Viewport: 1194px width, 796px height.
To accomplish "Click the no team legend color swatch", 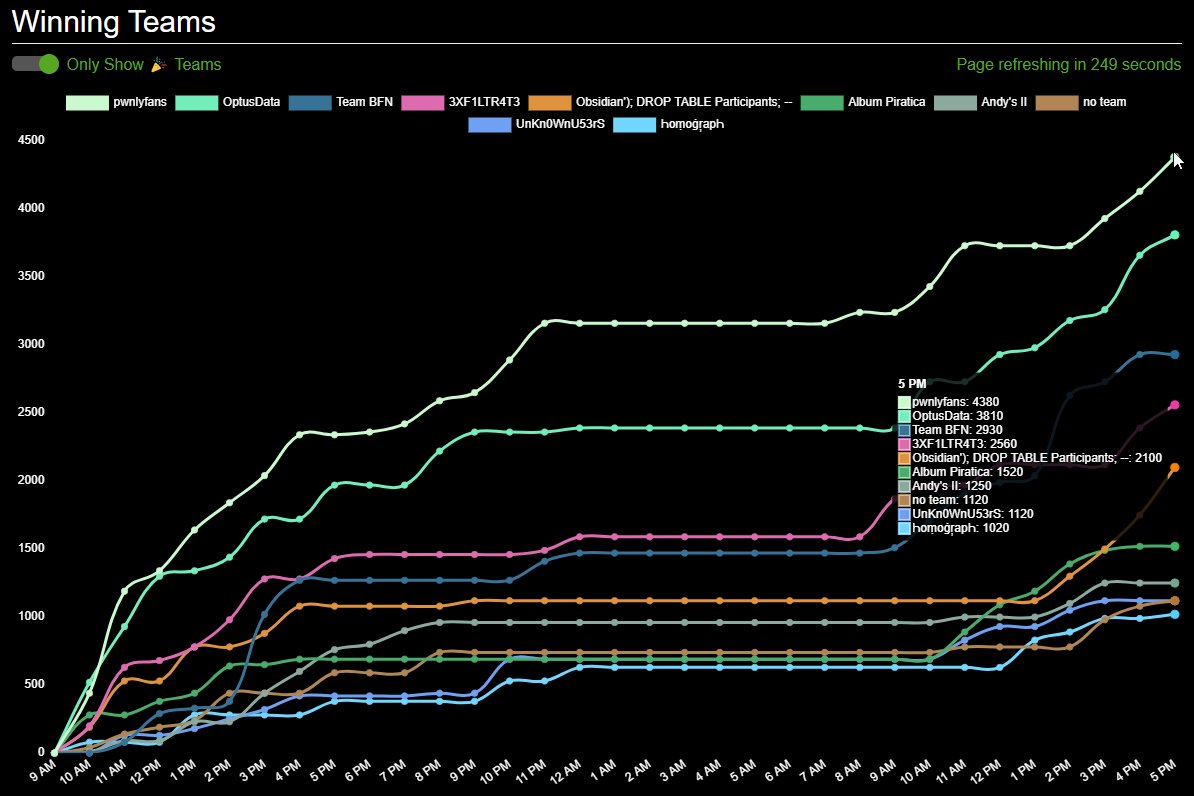I will (x=1057, y=102).
